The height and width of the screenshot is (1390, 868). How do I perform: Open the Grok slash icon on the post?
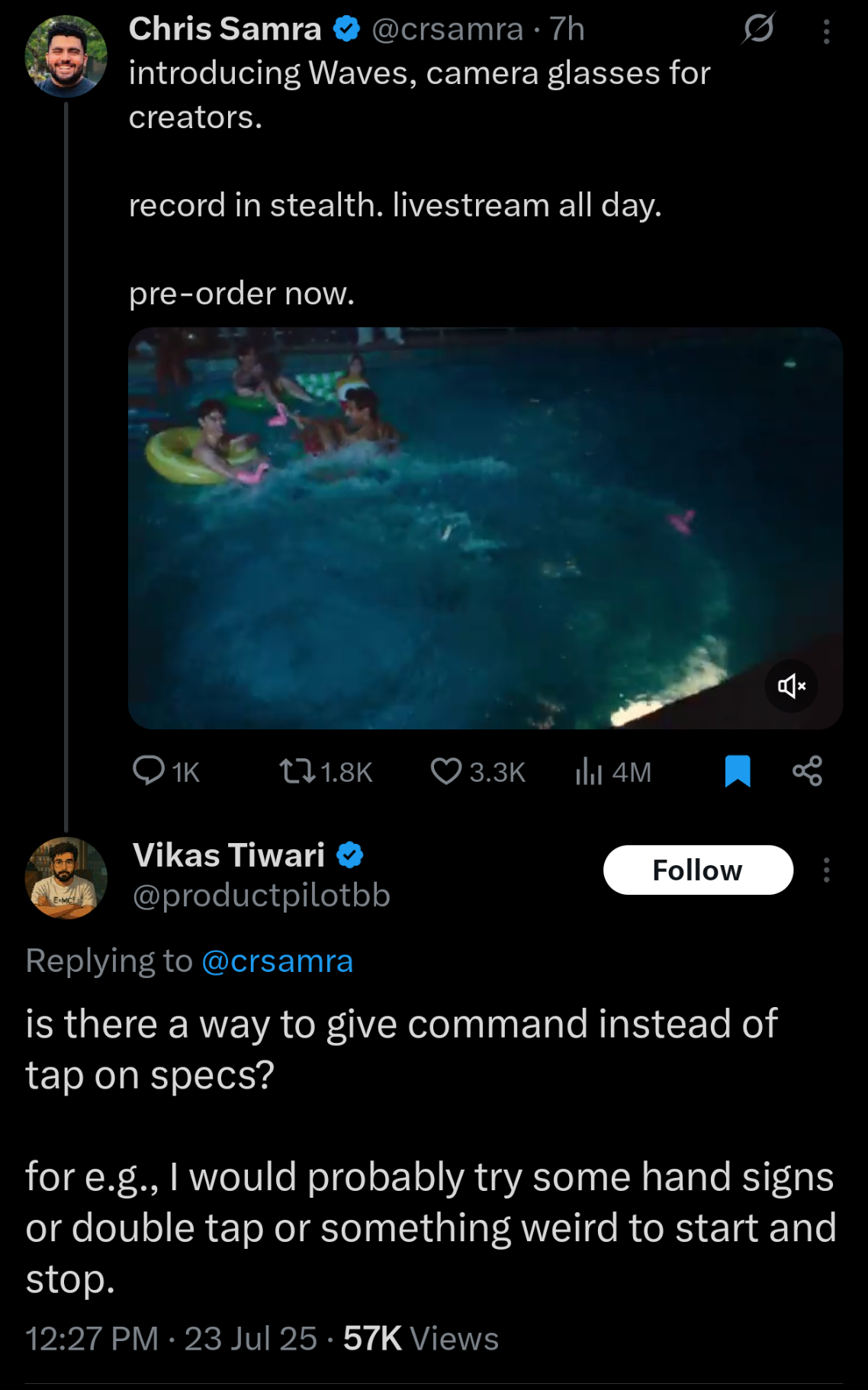pos(758,29)
